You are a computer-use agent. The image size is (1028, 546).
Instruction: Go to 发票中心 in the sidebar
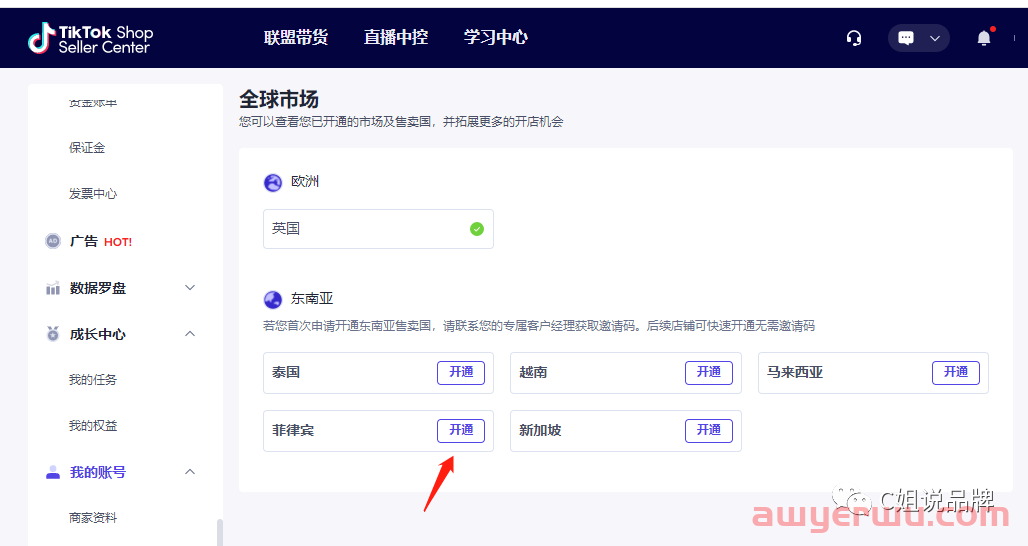pos(93,193)
